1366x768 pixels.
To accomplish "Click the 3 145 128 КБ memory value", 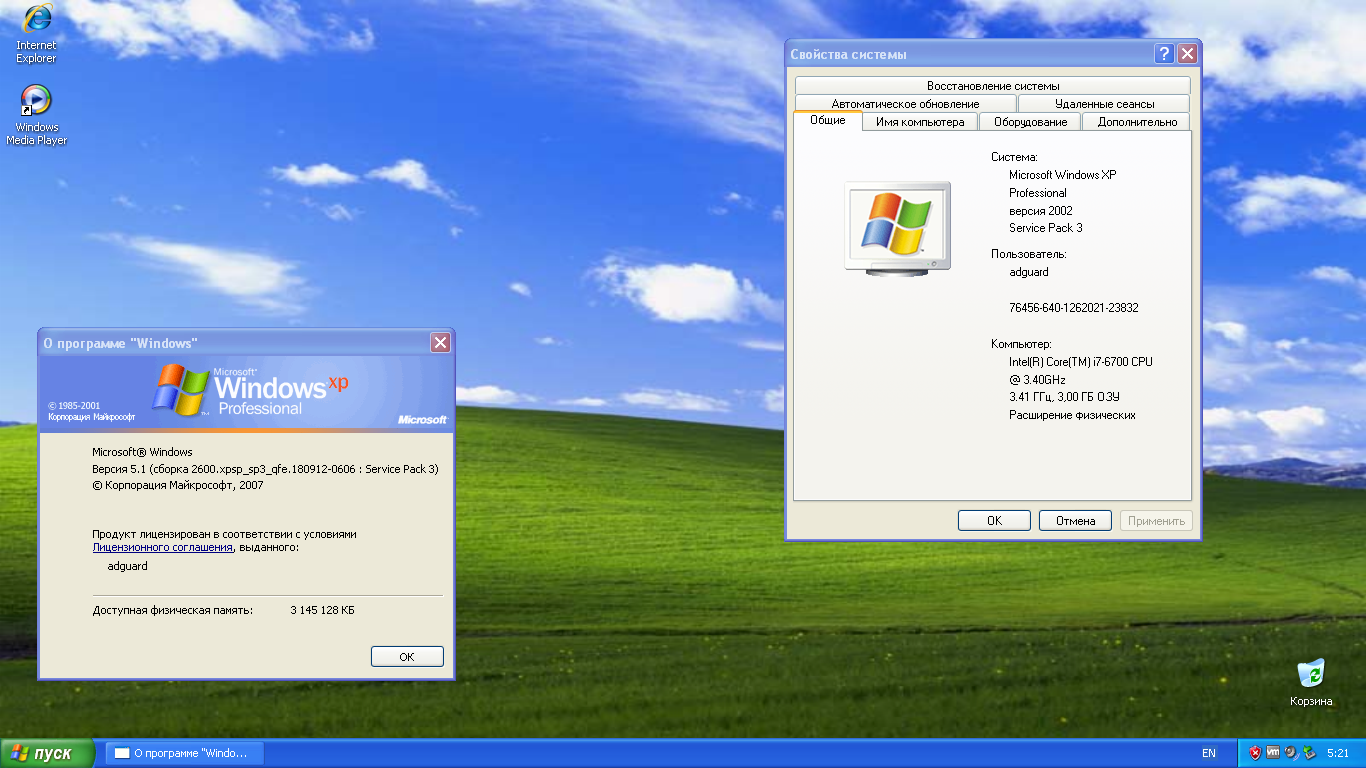I will tap(322, 610).
